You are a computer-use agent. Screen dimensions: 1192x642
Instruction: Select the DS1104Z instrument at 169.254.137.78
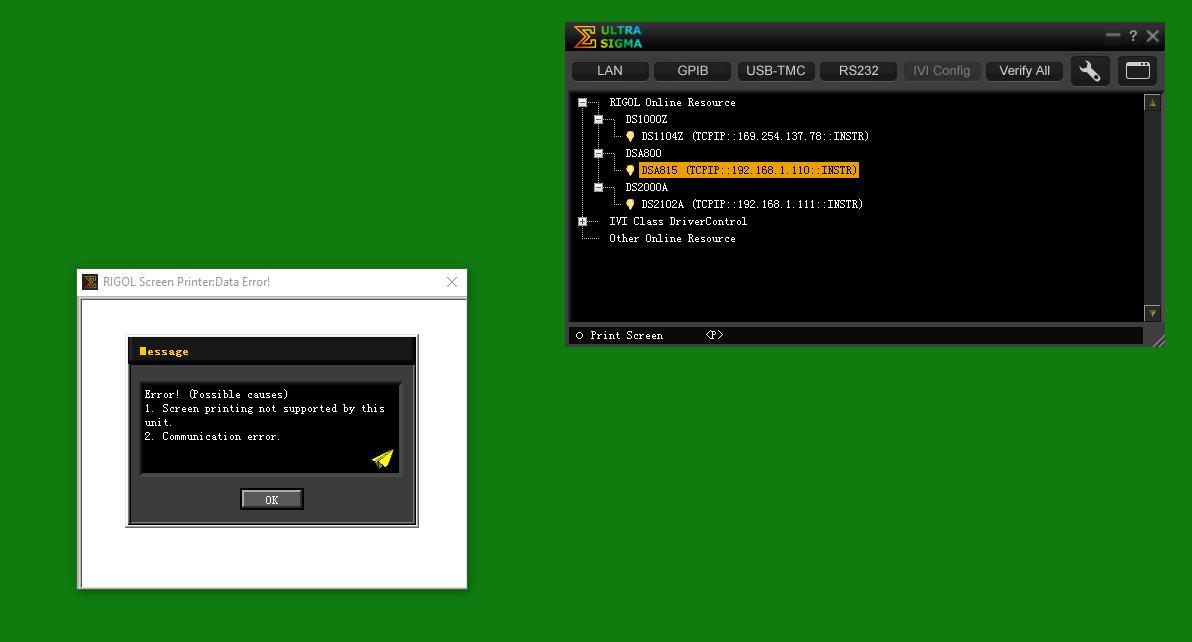pyautogui.click(x=754, y=137)
